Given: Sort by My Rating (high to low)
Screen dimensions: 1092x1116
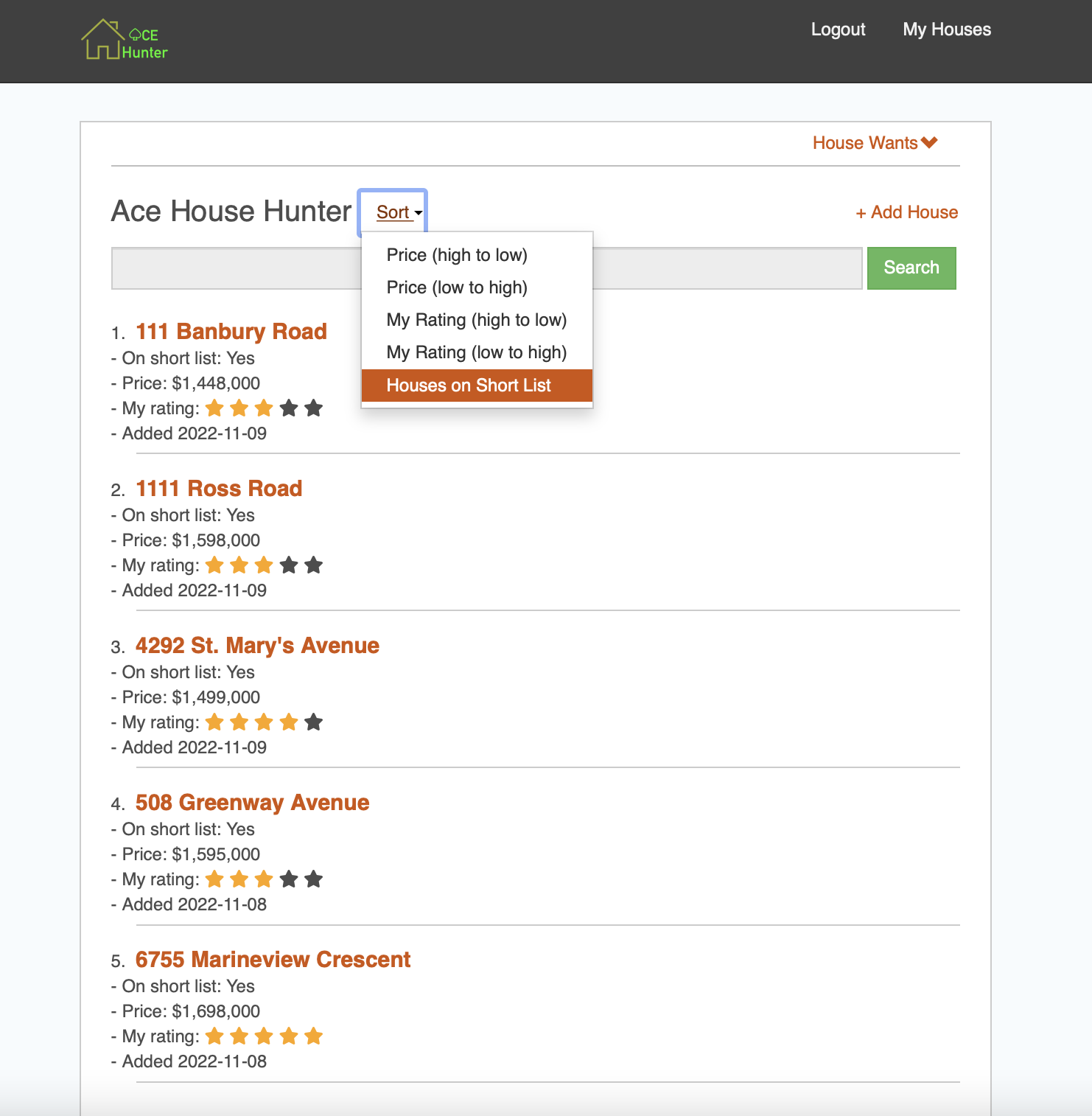Looking at the screenshot, I should coord(476,320).
